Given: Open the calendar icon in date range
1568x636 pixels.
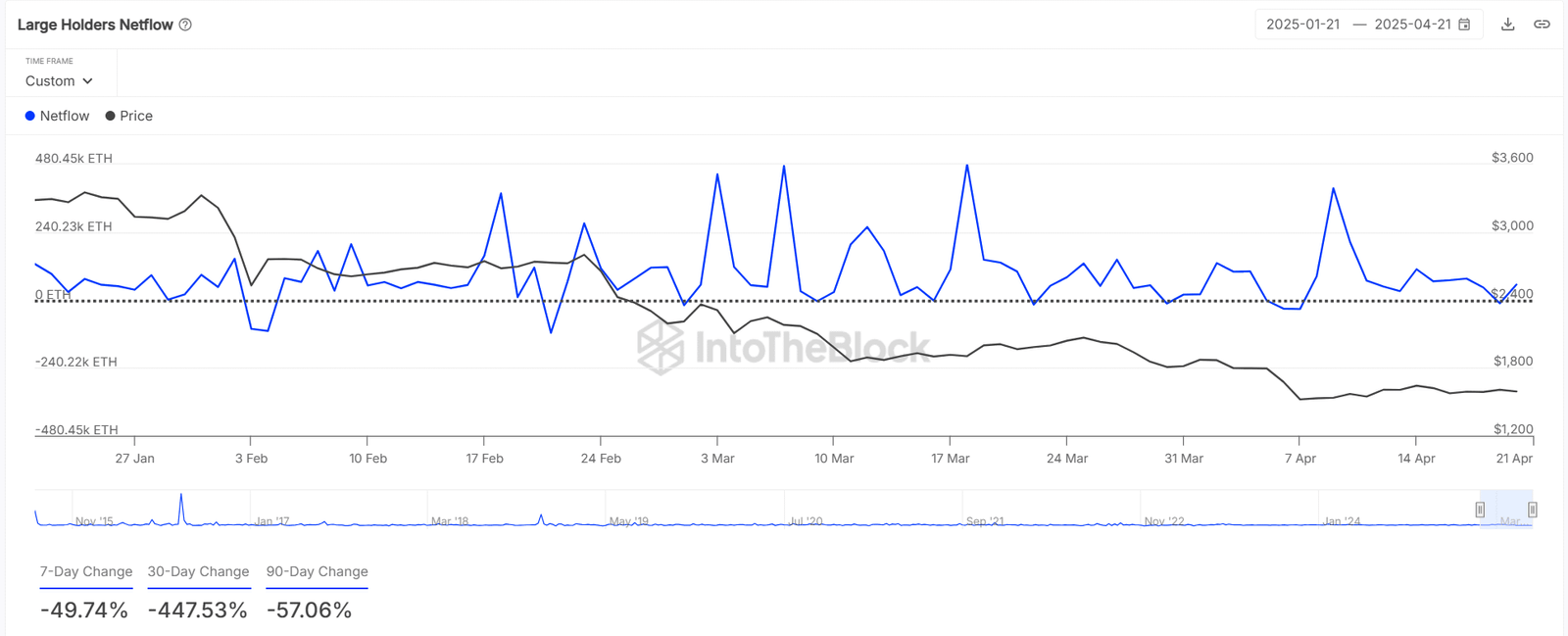Looking at the screenshot, I should [x=1464, y=24].
